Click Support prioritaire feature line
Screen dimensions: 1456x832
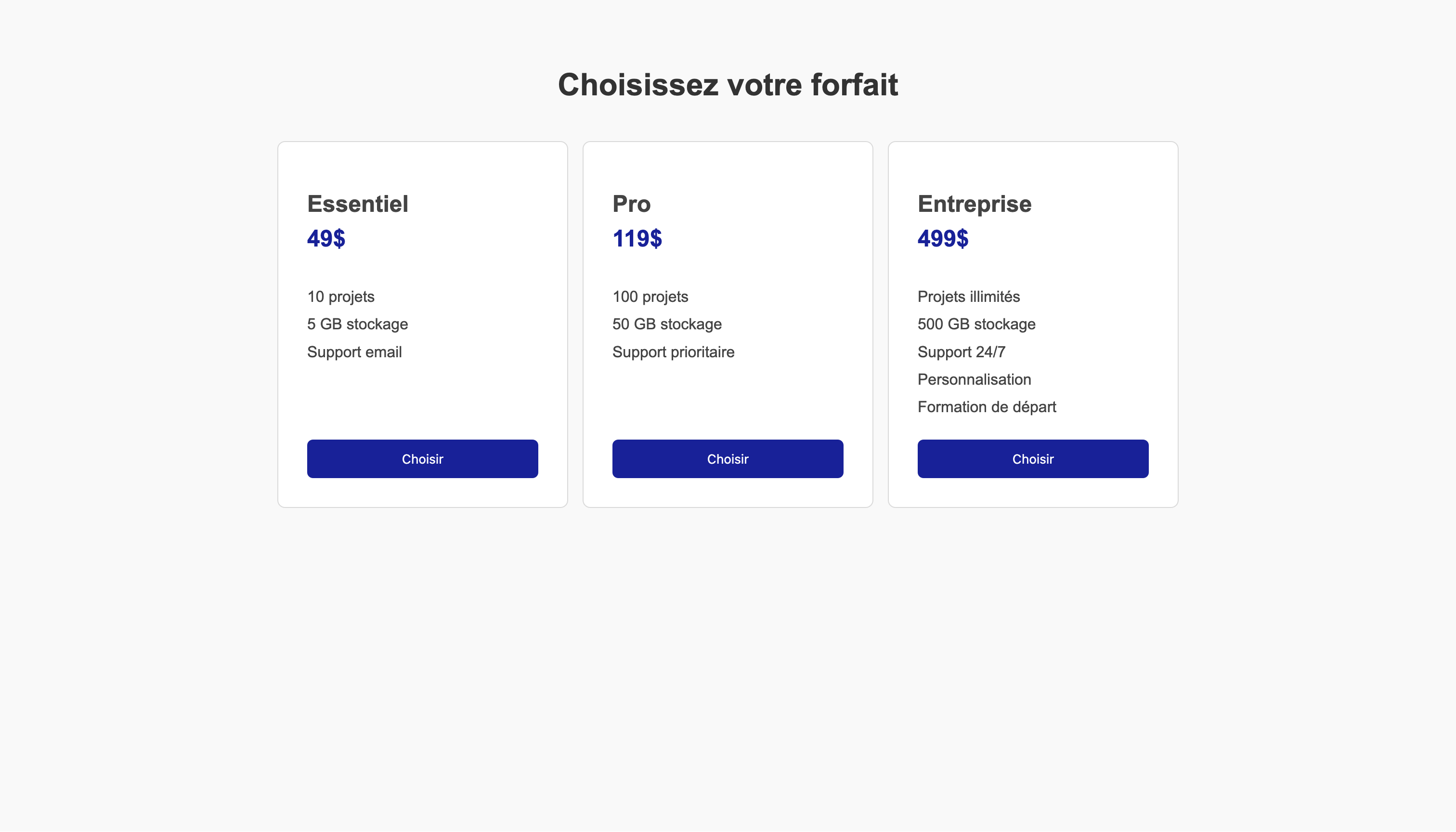click(x=673, y=352)
